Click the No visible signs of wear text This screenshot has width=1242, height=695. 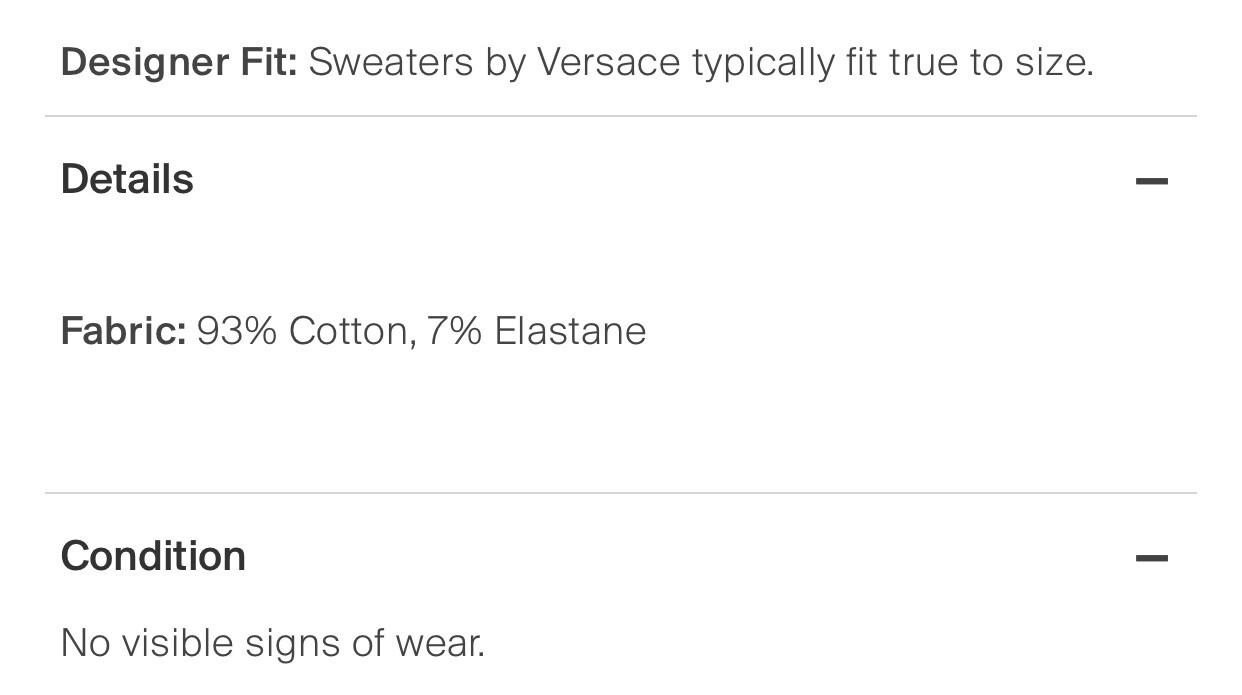pos(273,643)
